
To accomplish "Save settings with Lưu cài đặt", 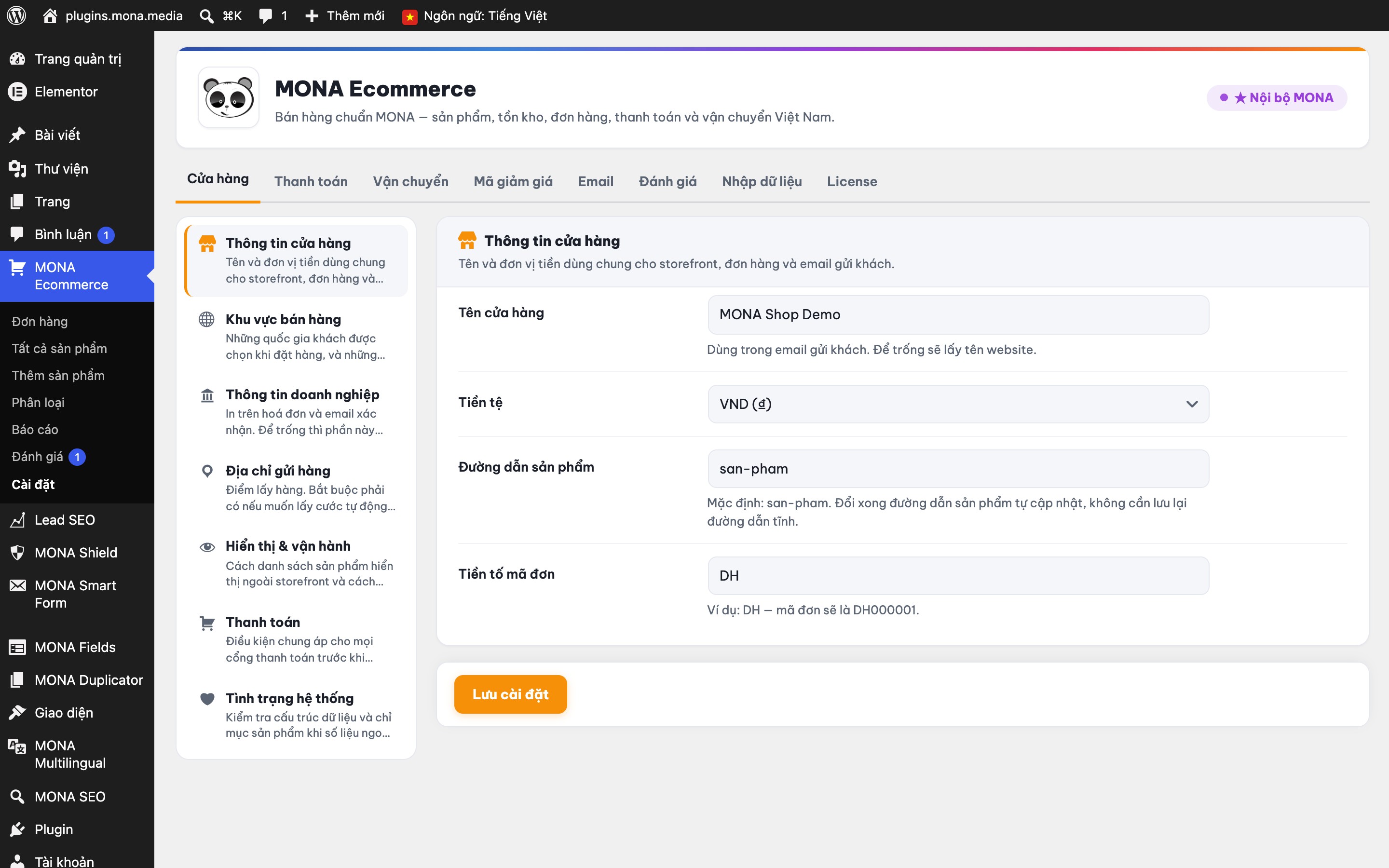I will [510, 694].
